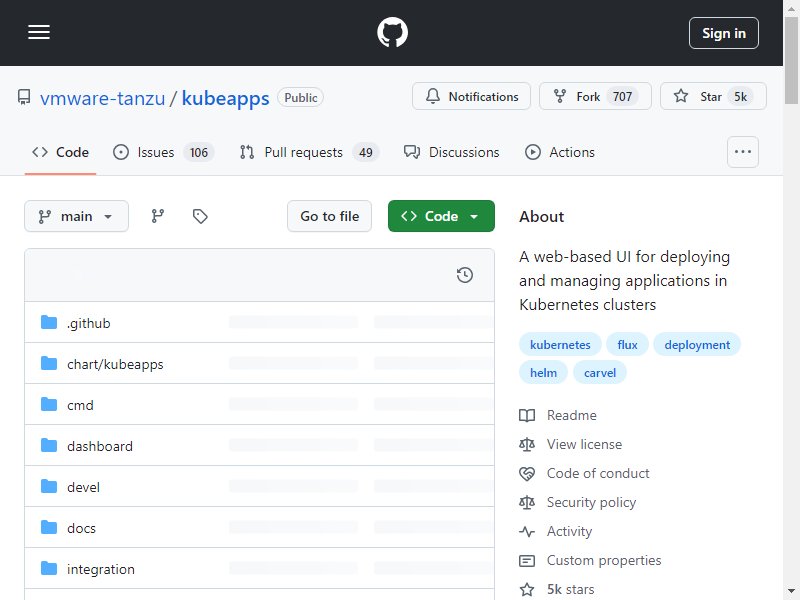
Task: Click the Notifications button
Action: (x=471, y=96)
